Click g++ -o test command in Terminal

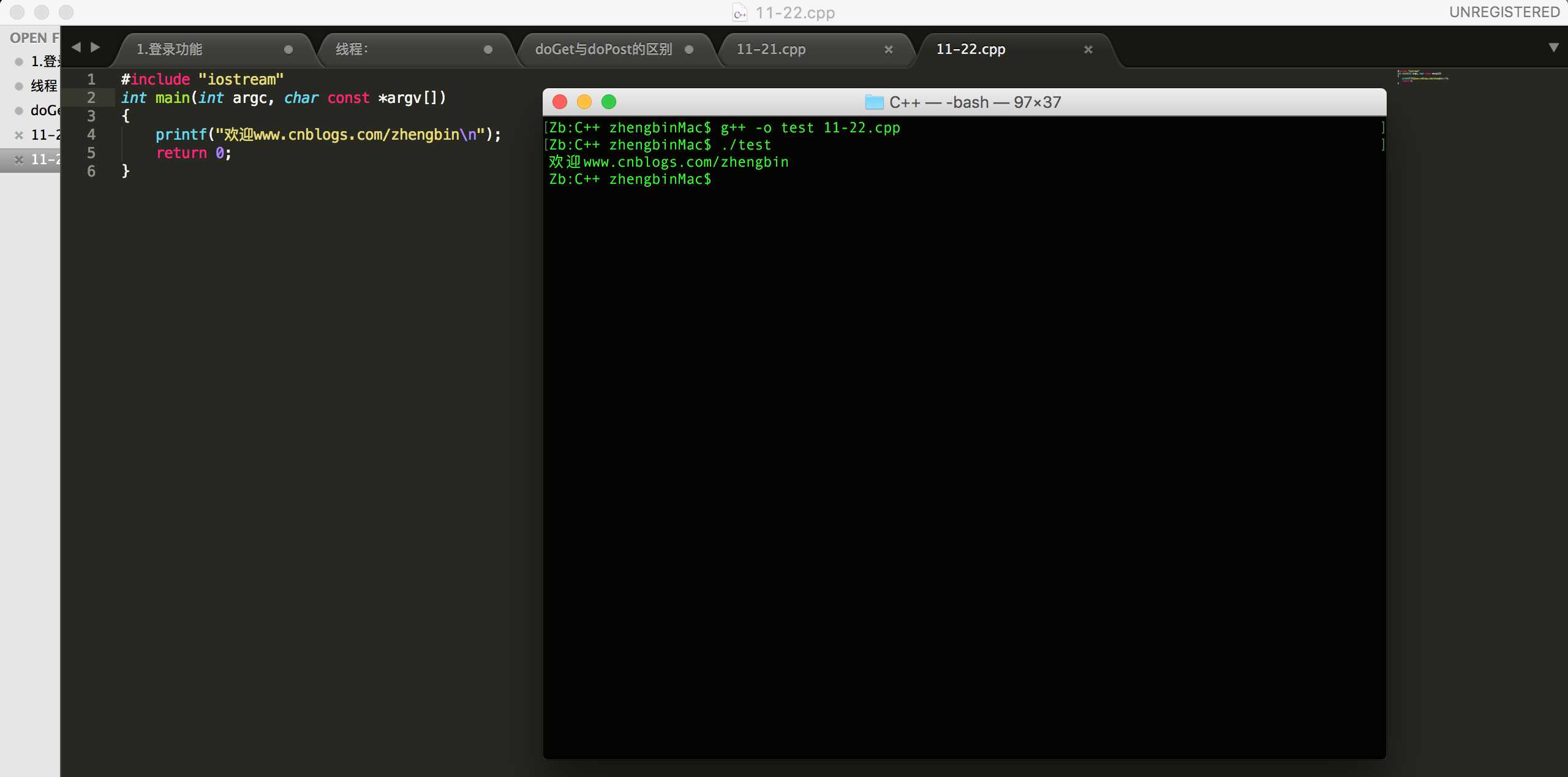pyautogui.click(x=810, y=127)
